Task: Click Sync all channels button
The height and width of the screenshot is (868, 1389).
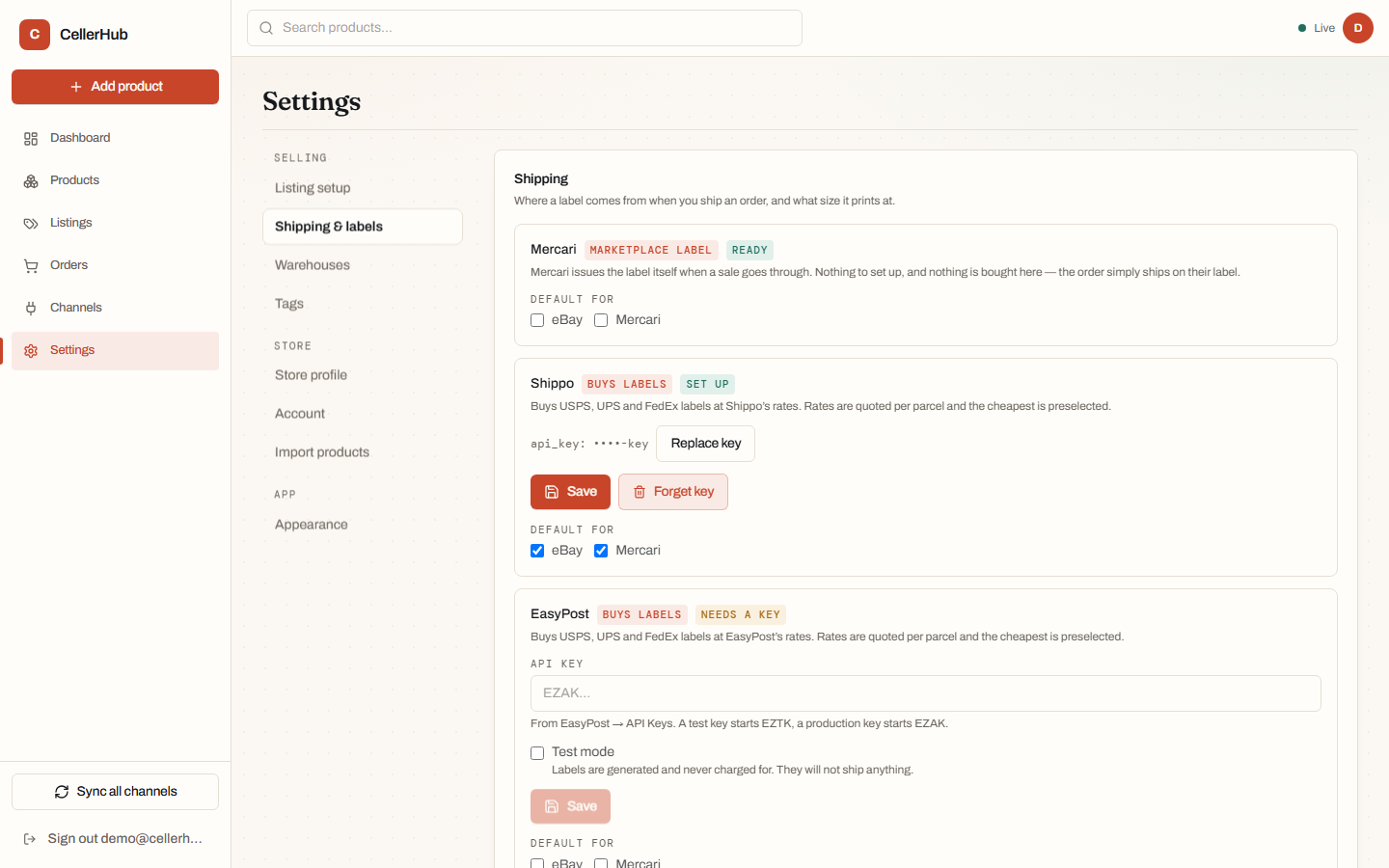Action: tap(116, 792)
